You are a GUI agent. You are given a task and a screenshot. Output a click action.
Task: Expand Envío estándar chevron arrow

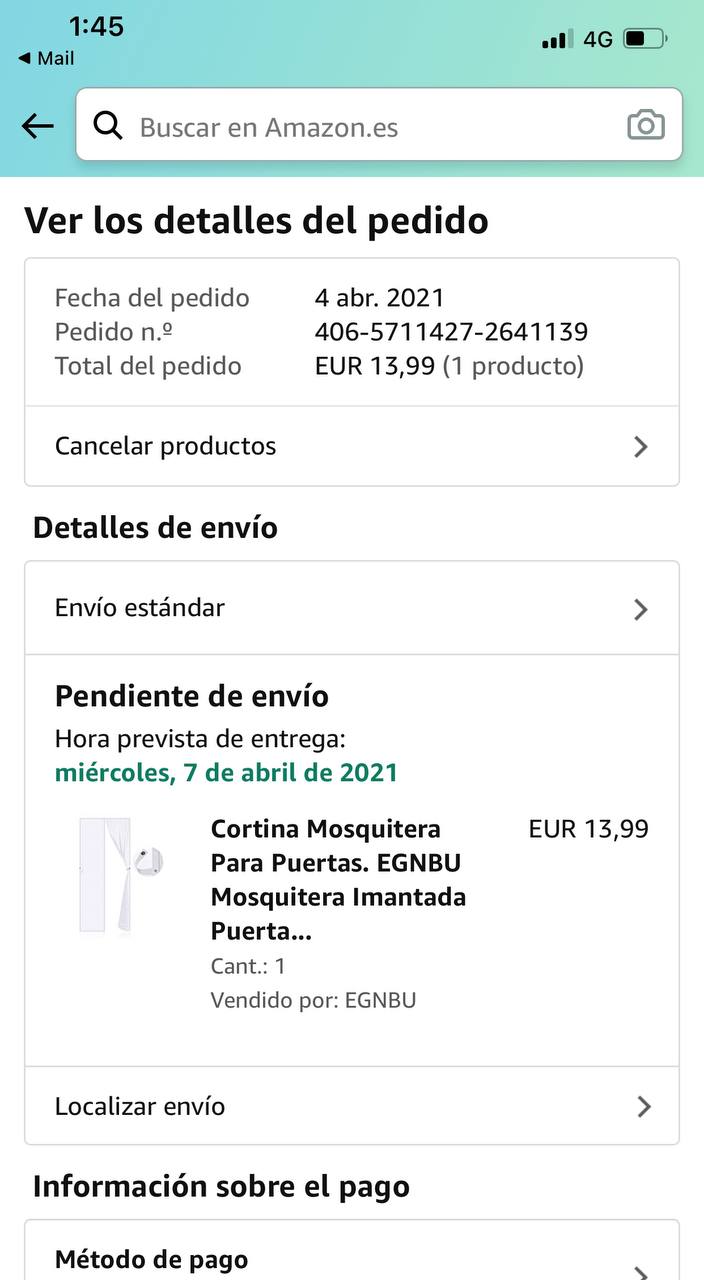tap(641, 609)
